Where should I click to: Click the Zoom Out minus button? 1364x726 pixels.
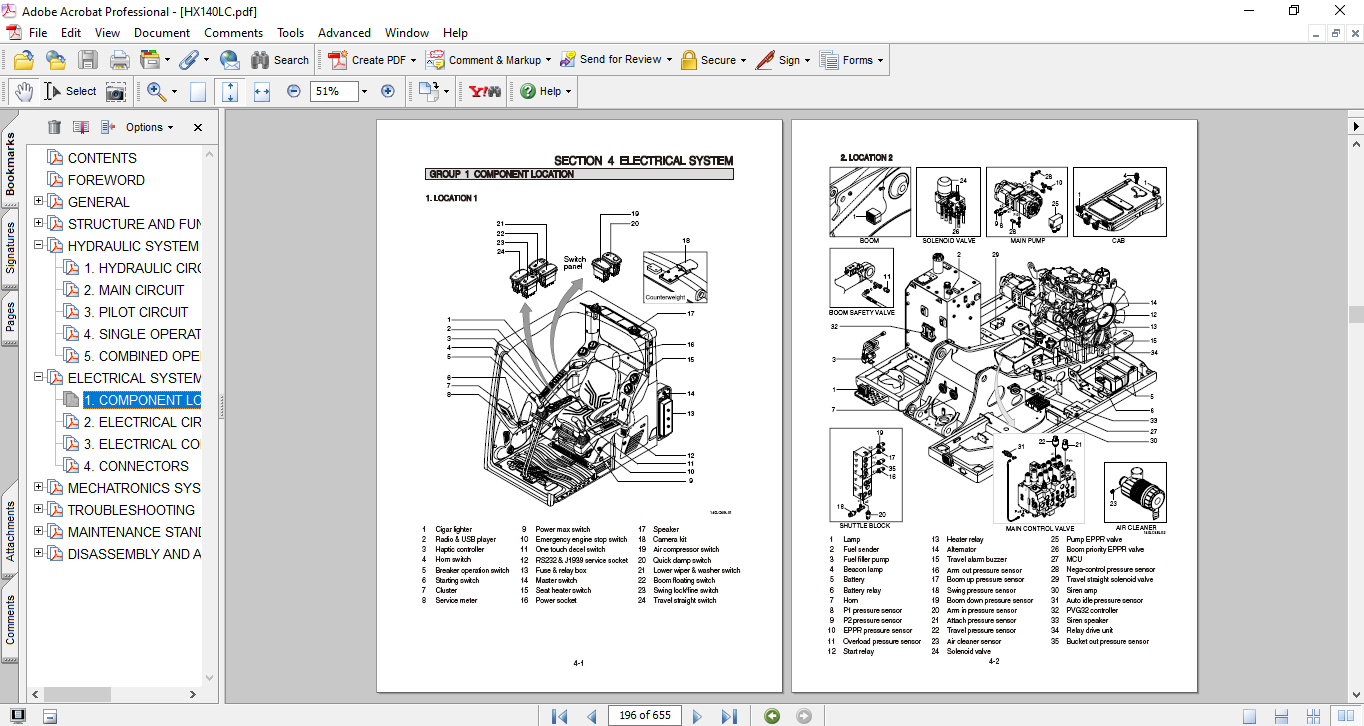293,91
